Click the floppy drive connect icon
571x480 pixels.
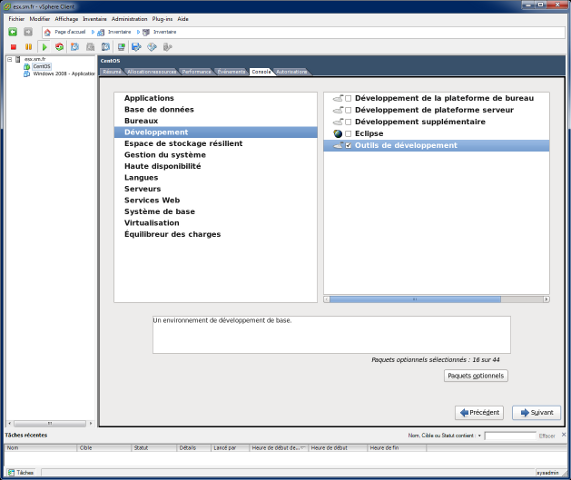click(137, 47)
